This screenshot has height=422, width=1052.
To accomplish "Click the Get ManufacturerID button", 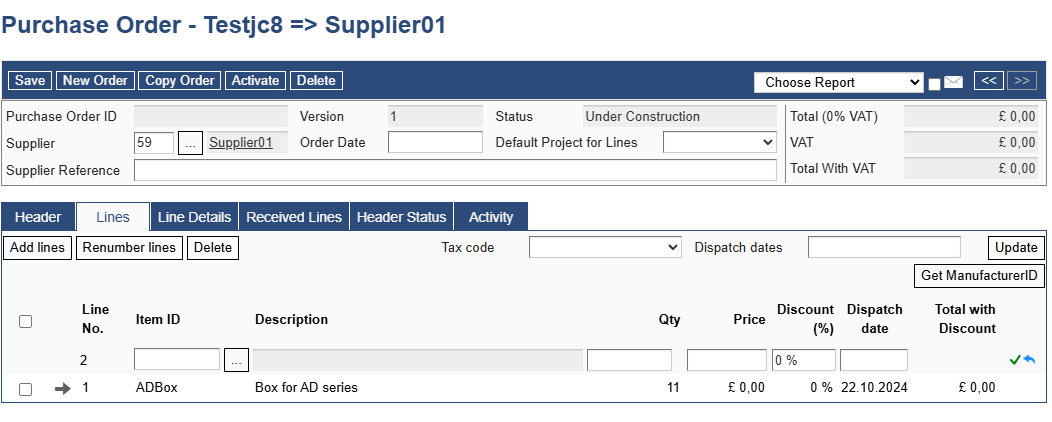I will coord(980,276).
